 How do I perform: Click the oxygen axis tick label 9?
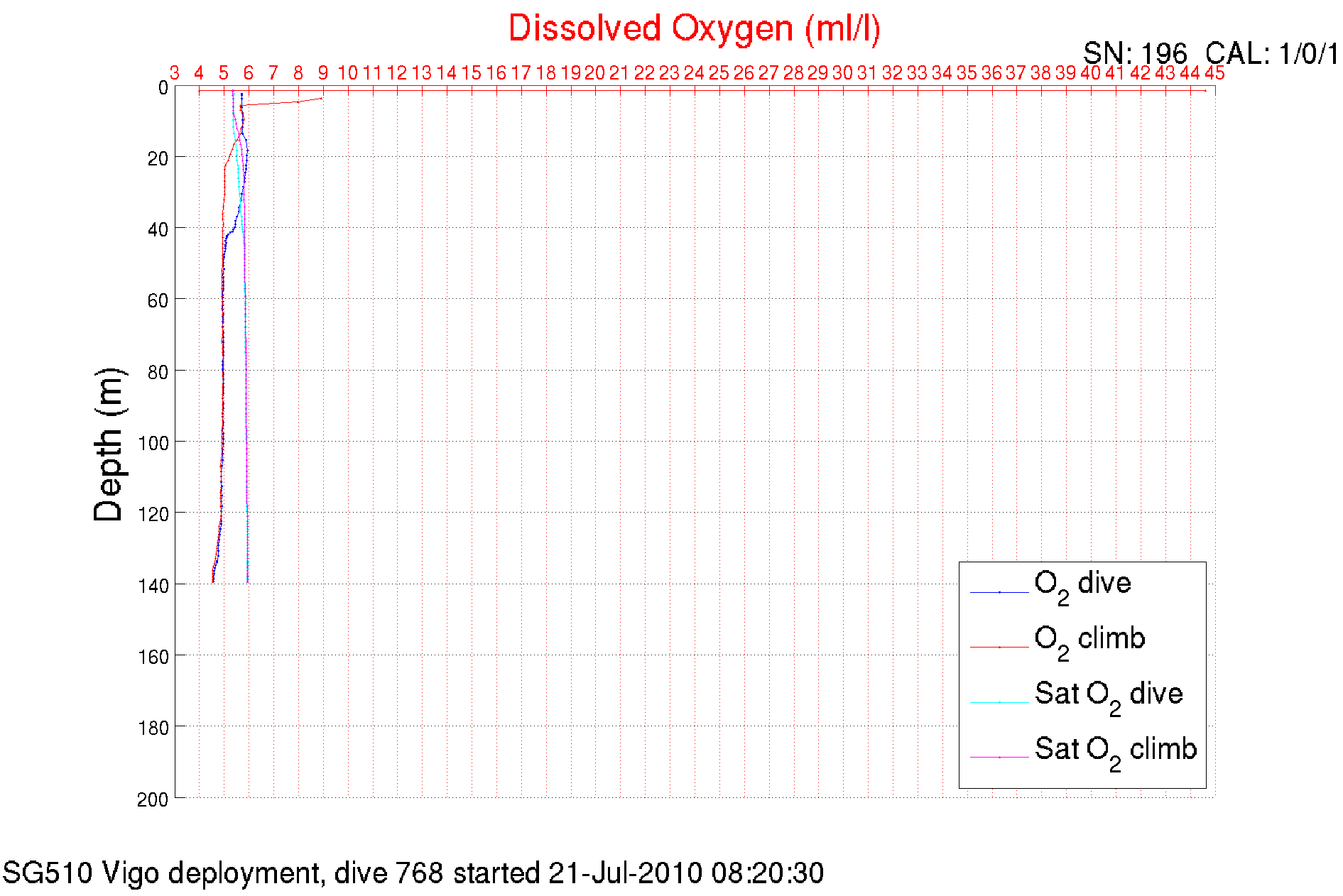coord(323,73)
